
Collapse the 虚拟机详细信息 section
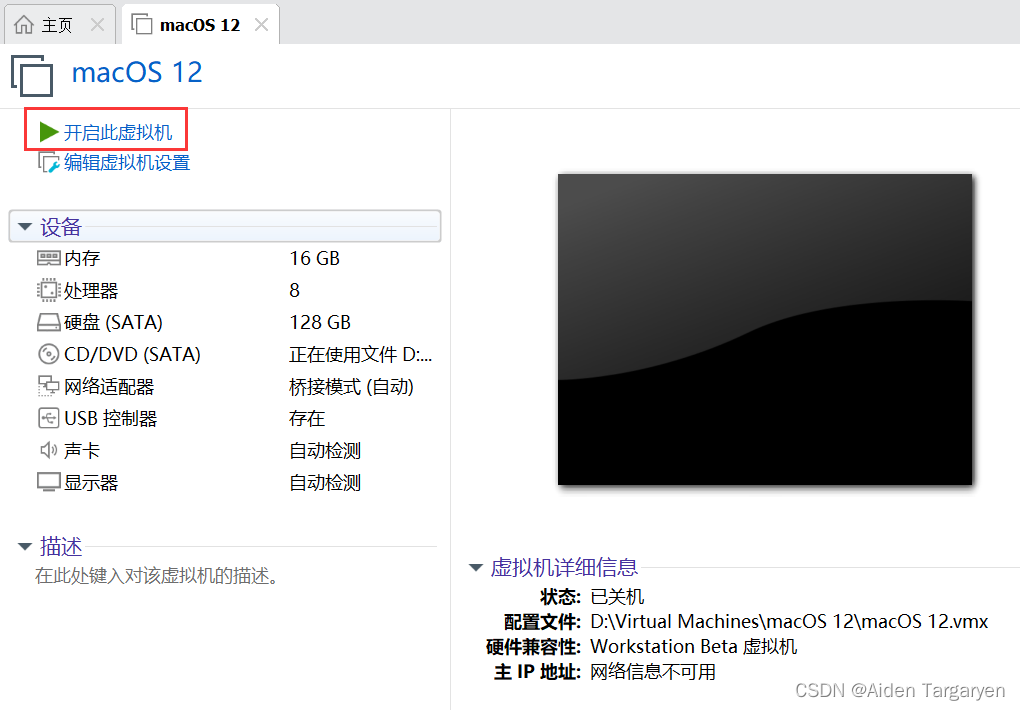click(476, 567)
